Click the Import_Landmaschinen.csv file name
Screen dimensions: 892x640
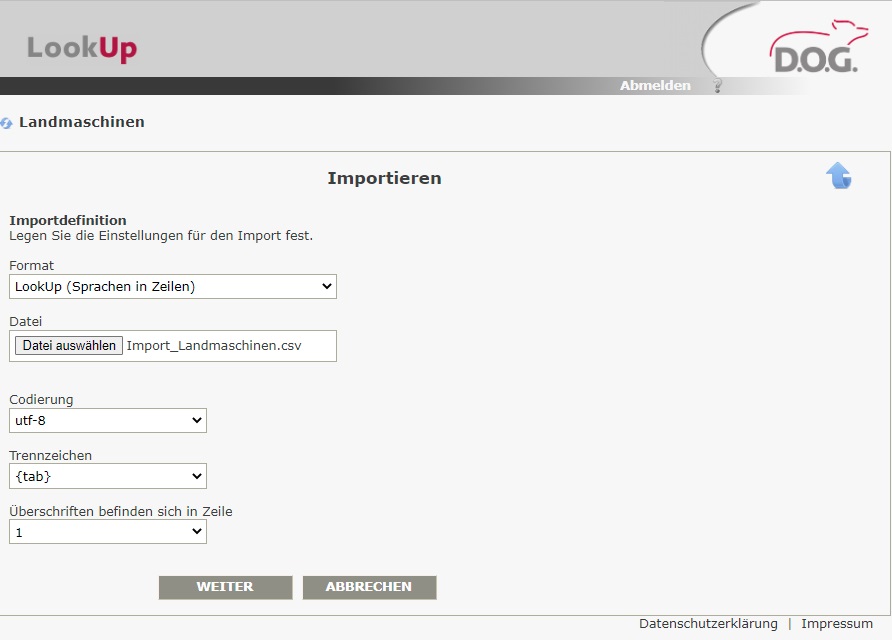pyautogui.click(x=214, y=346)
